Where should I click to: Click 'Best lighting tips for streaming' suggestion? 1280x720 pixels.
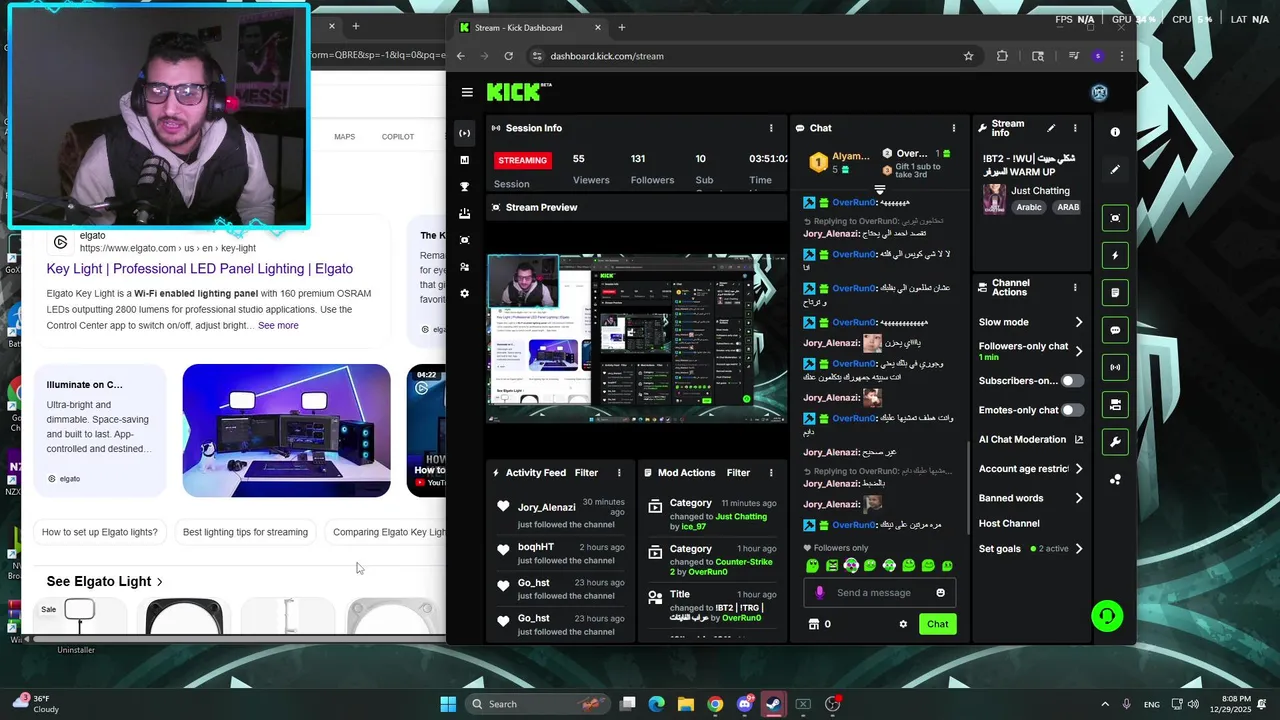click(x=245, y=533)
